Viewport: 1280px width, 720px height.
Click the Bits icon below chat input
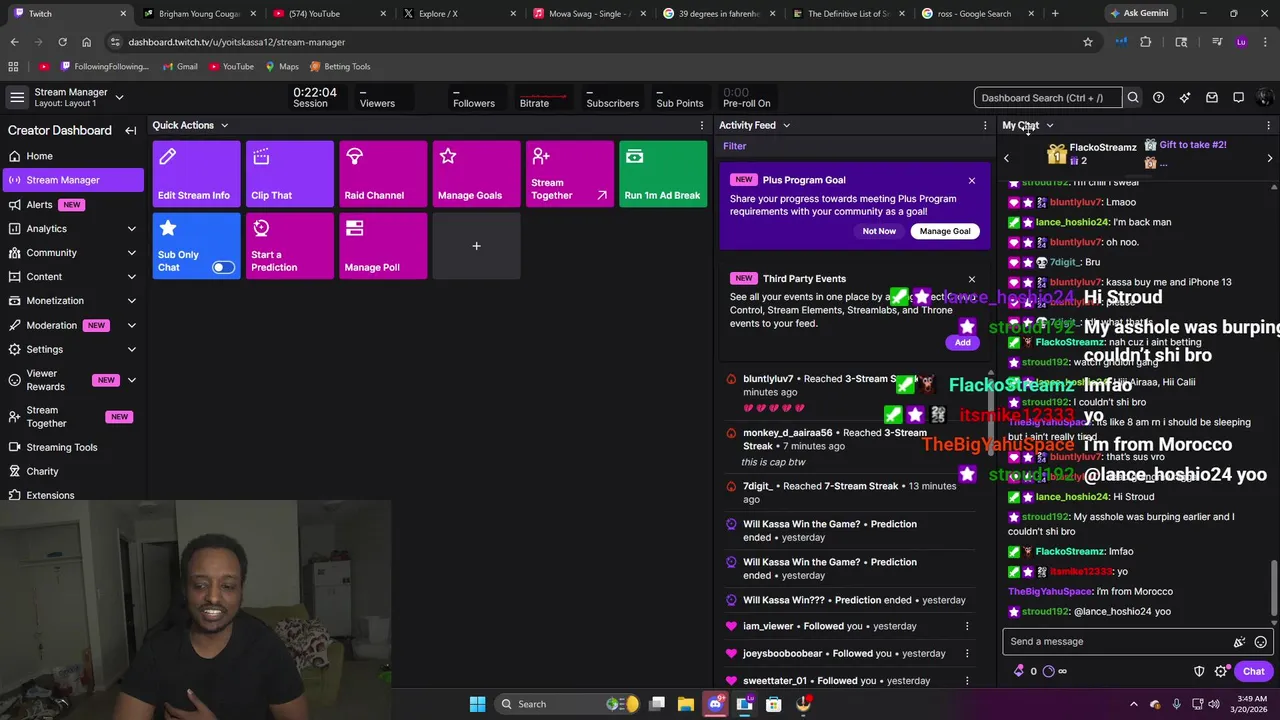coord(1018,672)
